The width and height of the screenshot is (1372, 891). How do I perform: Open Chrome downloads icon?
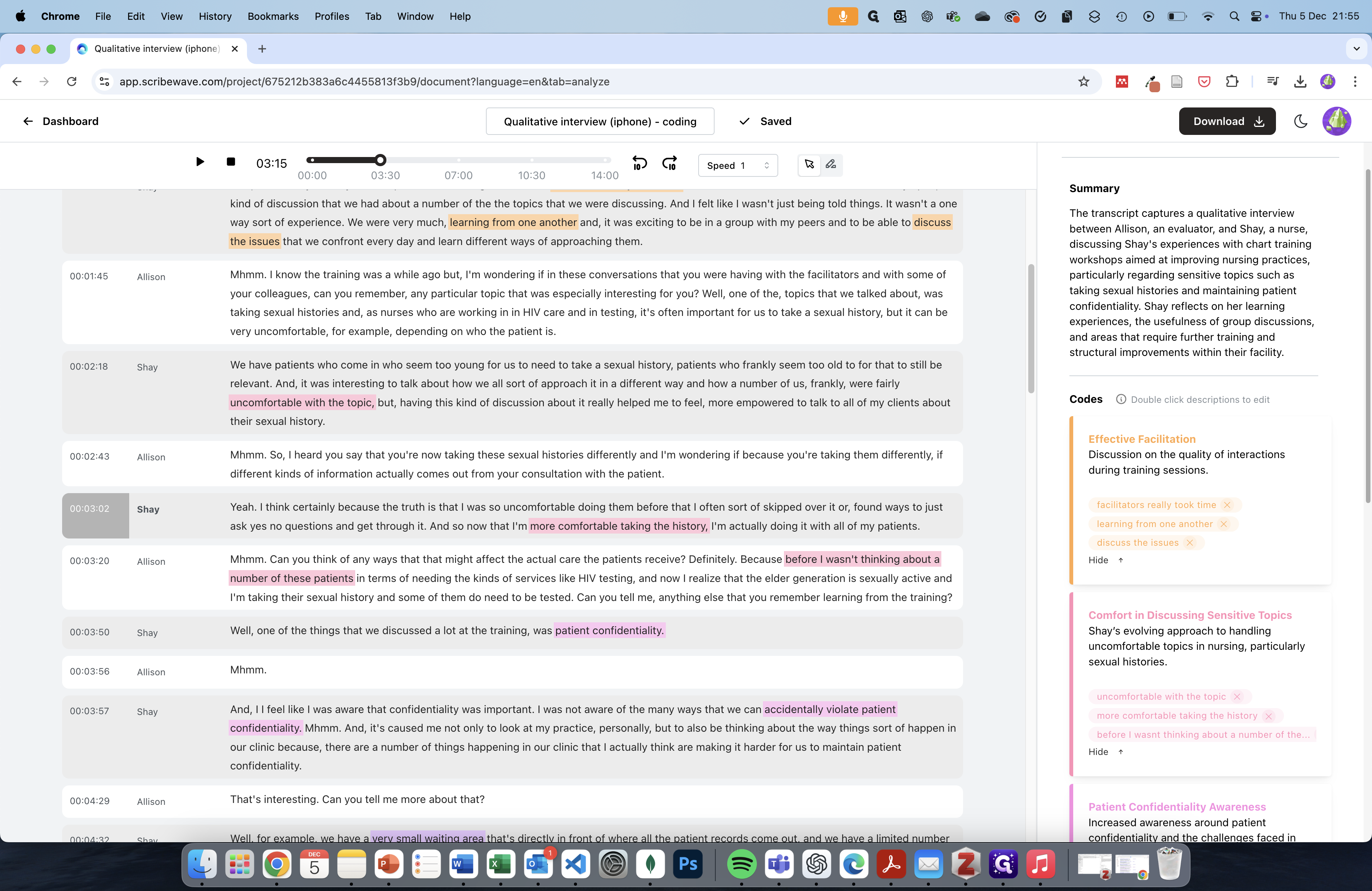1300,81
